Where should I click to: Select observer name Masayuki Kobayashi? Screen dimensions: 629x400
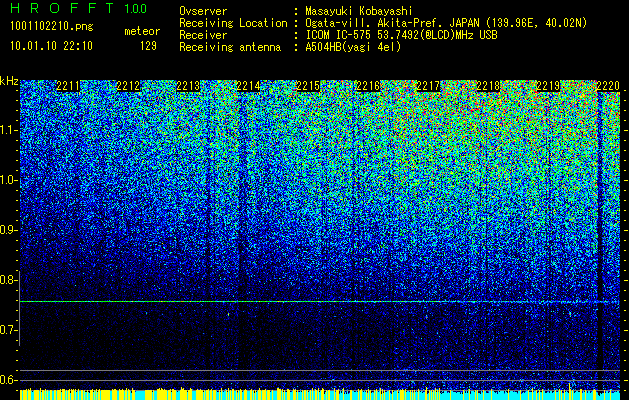click(359, 11)
